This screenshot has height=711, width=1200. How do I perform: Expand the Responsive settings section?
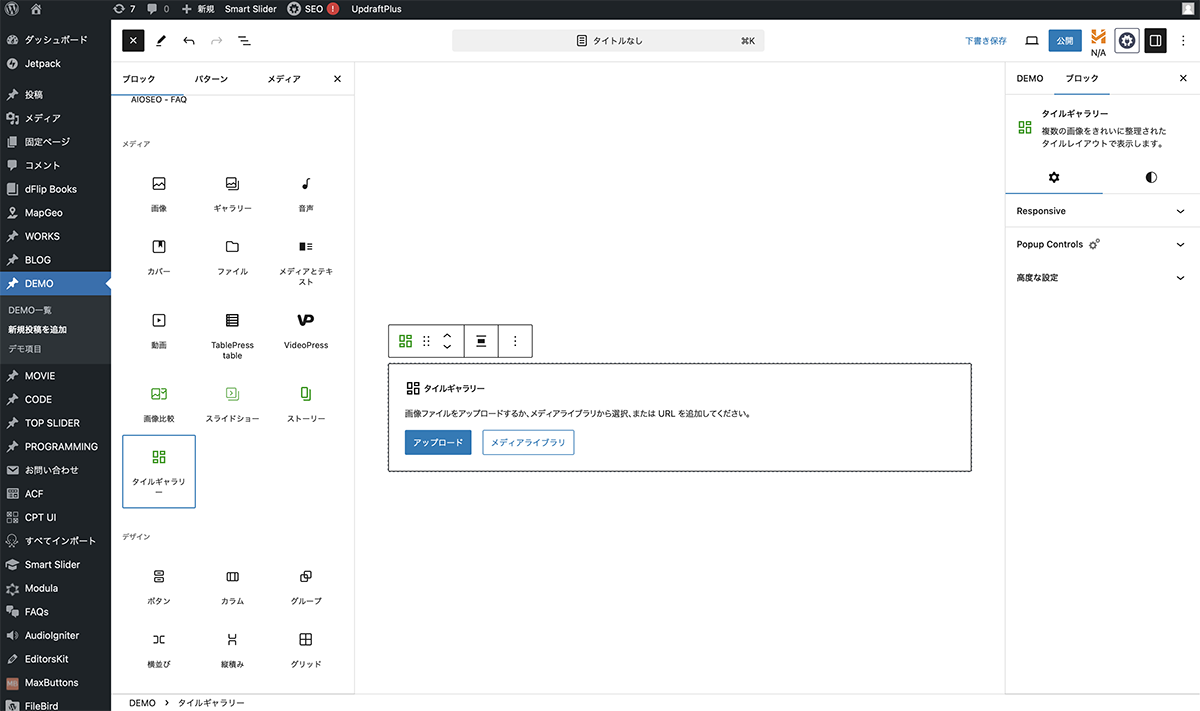(x=1100, y=211)
